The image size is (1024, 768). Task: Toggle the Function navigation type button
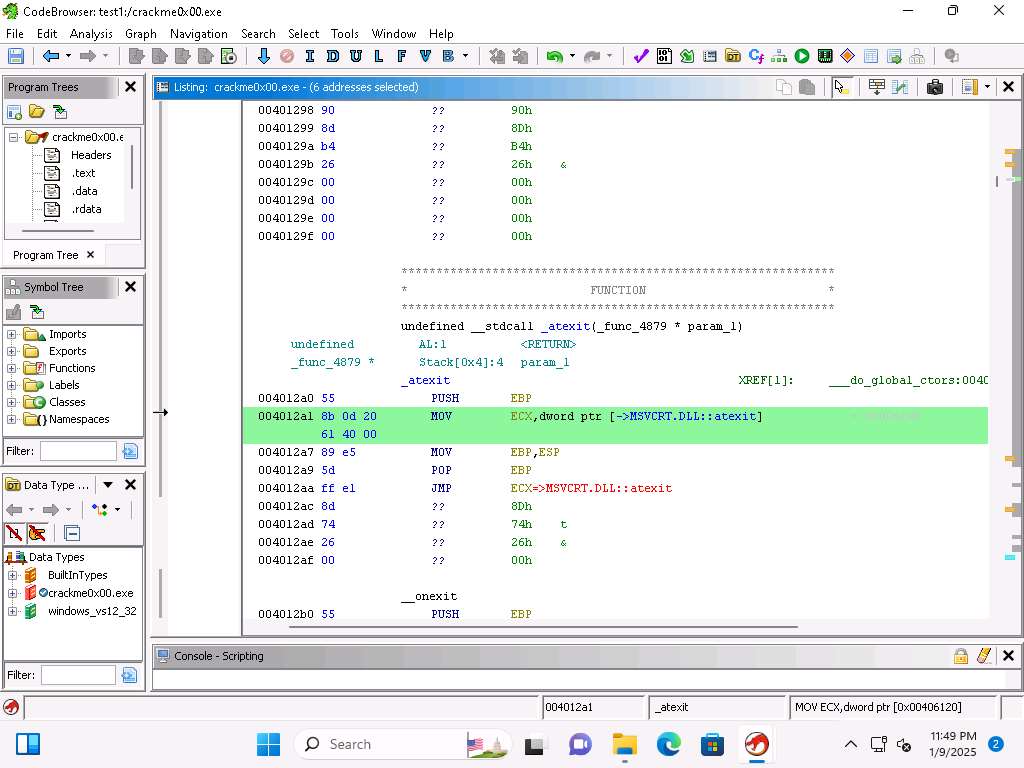[x=402, y=57]
